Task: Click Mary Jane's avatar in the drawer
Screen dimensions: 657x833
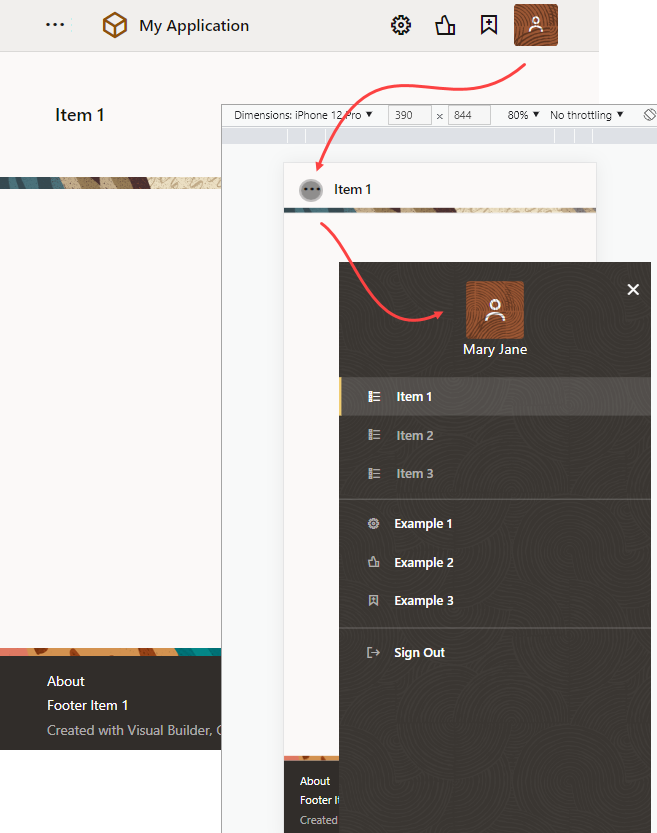Action: [495, 310]
